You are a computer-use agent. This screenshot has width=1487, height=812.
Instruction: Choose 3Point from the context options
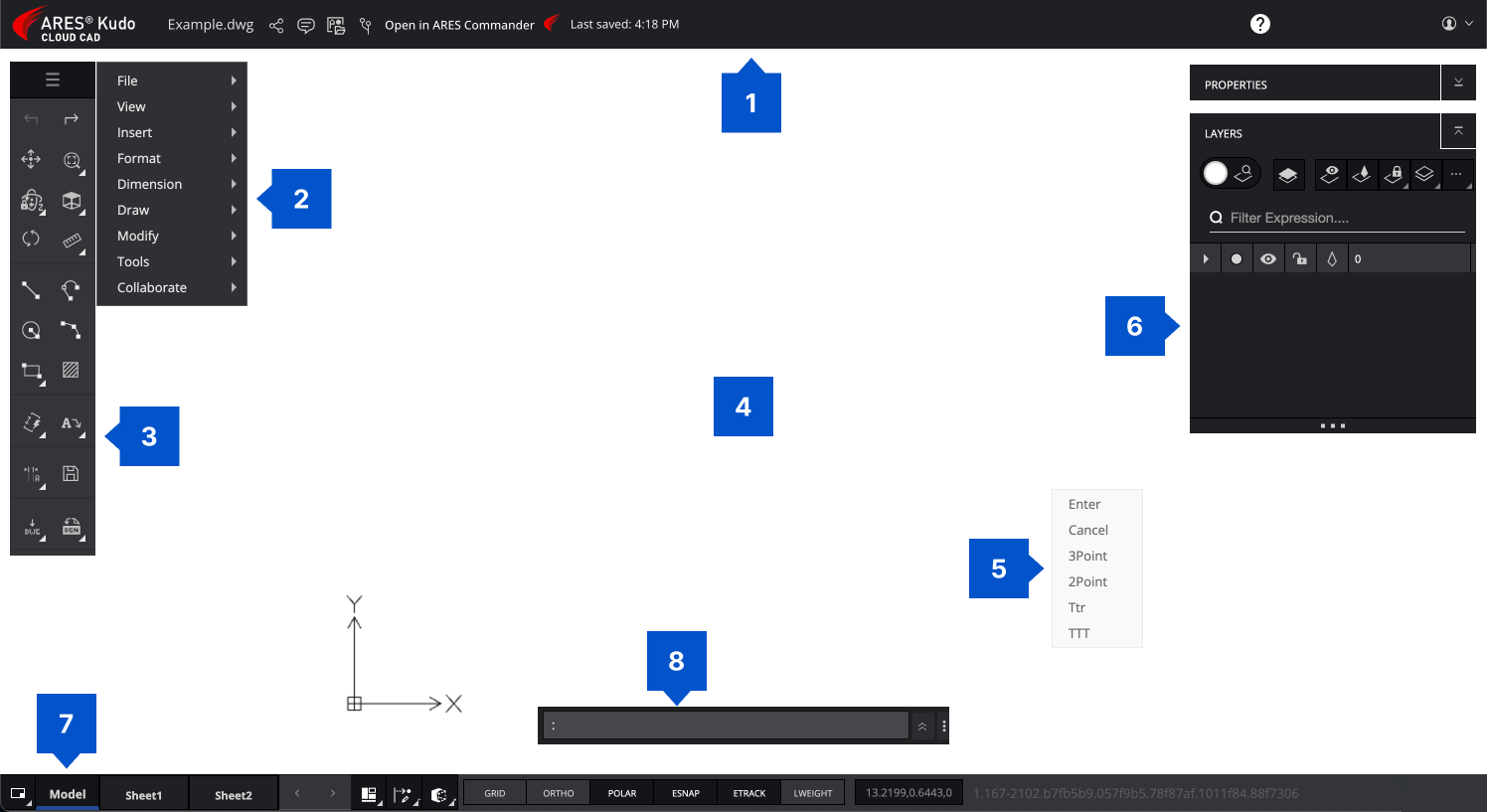[1087, 556]
